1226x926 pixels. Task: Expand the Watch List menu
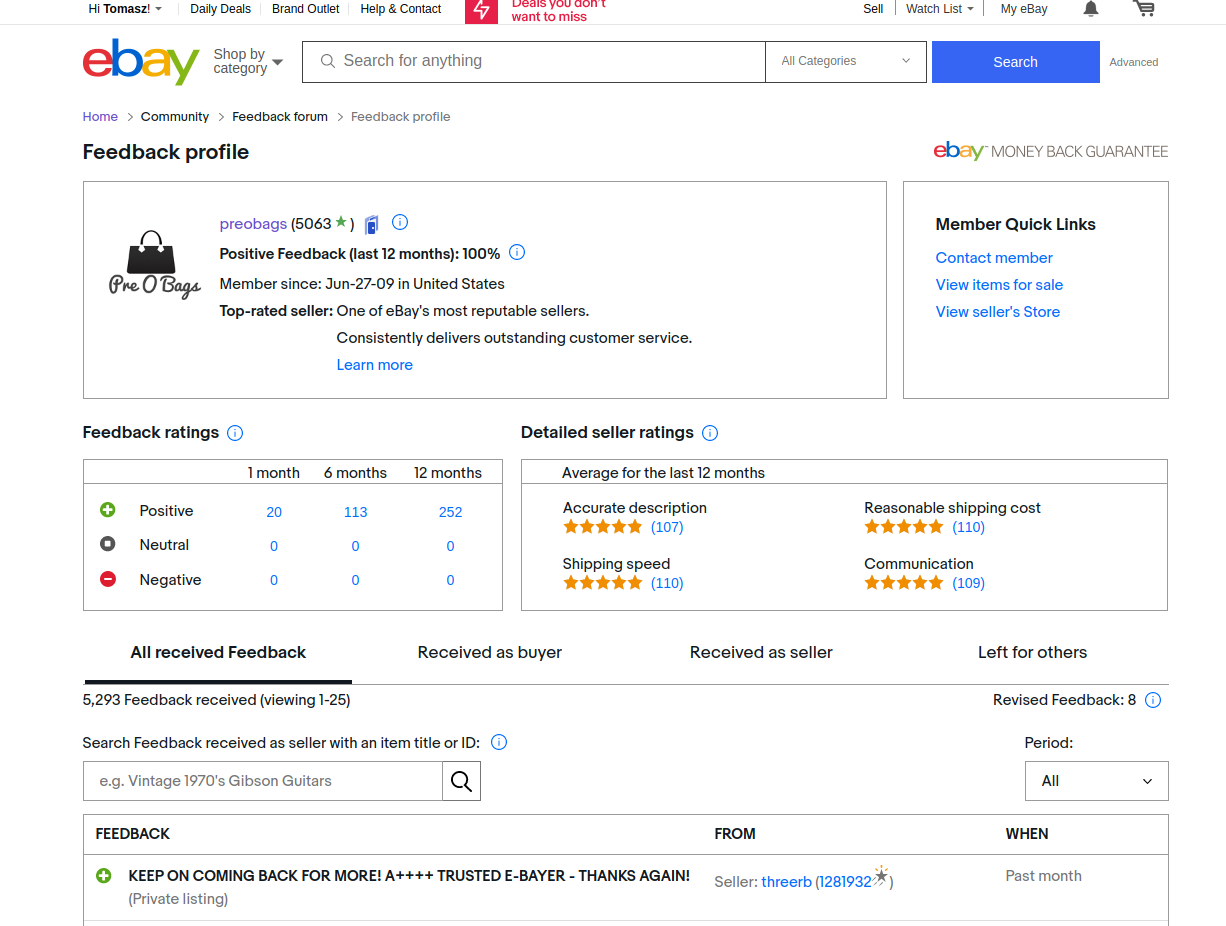tap(939, 9)
